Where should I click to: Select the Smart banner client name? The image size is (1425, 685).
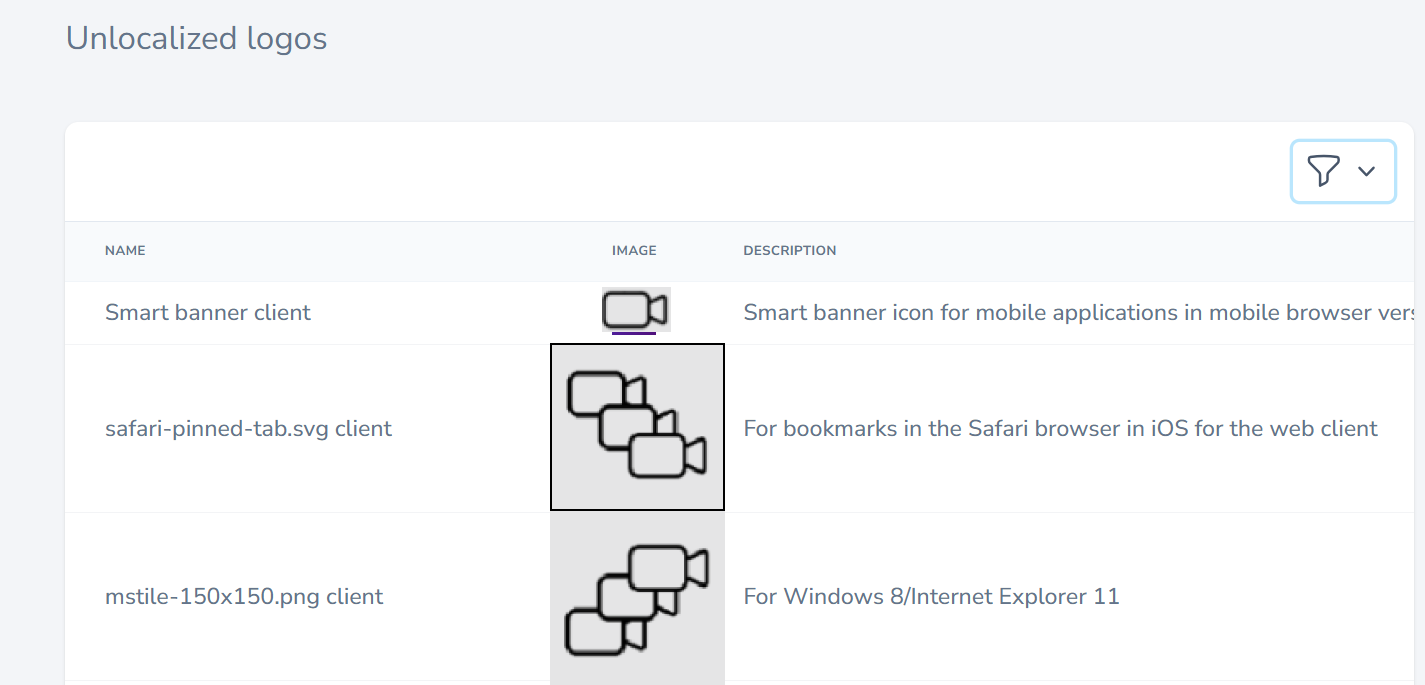click(x=208, y=313)
